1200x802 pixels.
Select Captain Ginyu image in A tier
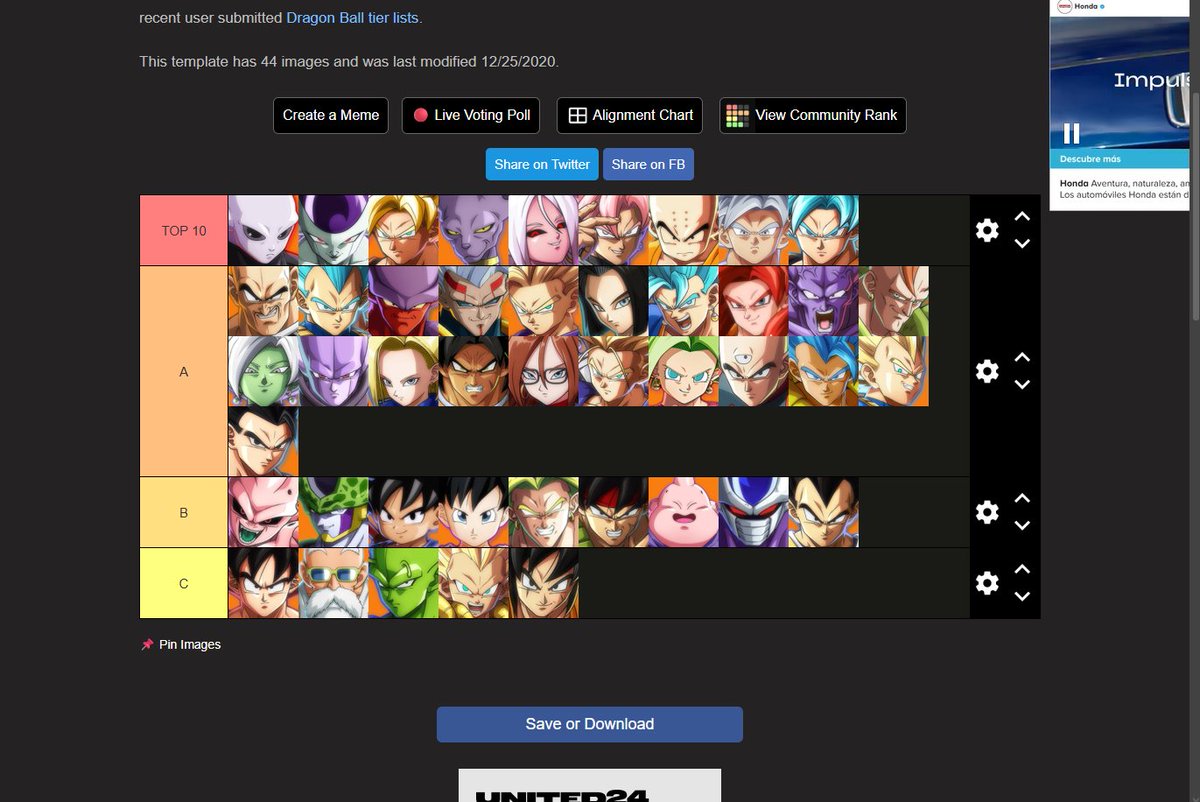click(824, 301)
